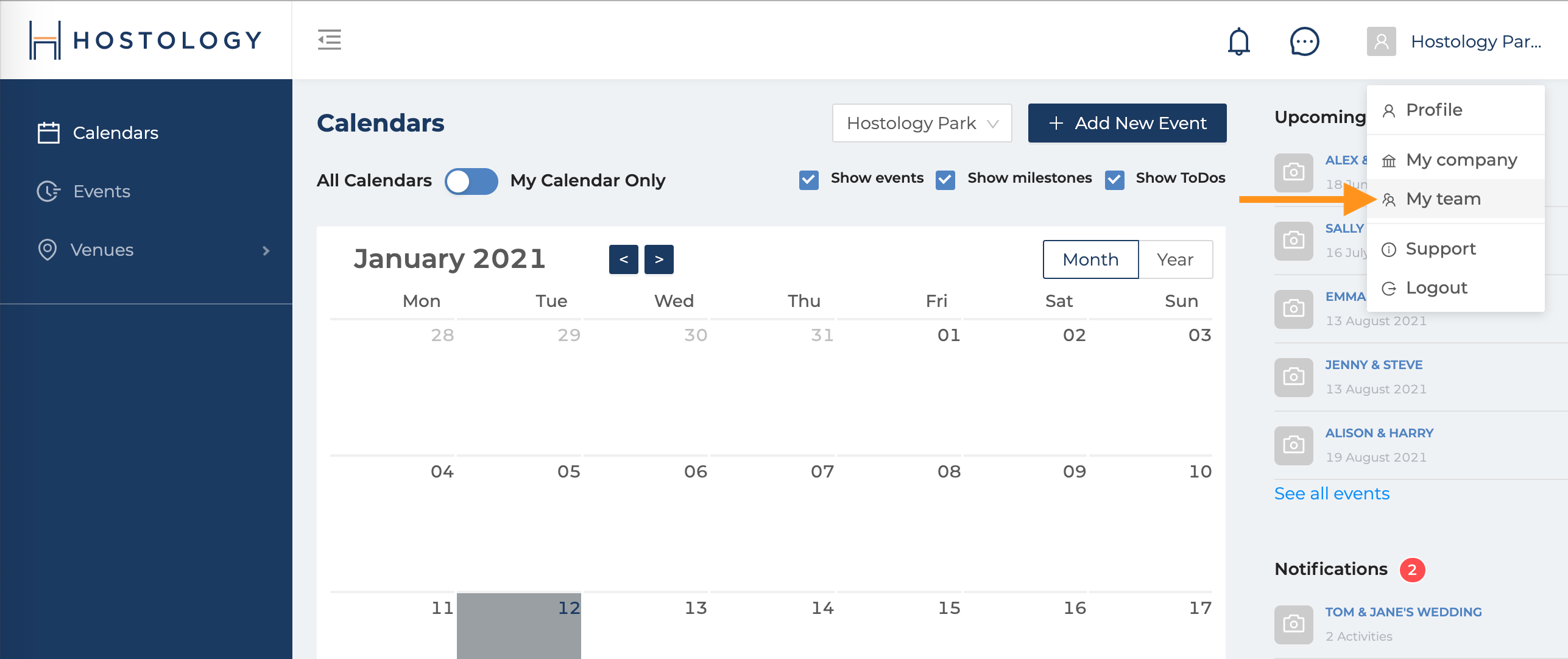Image resolution: width=1568 pixels, height=659 pixels.
Task: Select the highlighted day 12 cell
Action: [518, 626]
